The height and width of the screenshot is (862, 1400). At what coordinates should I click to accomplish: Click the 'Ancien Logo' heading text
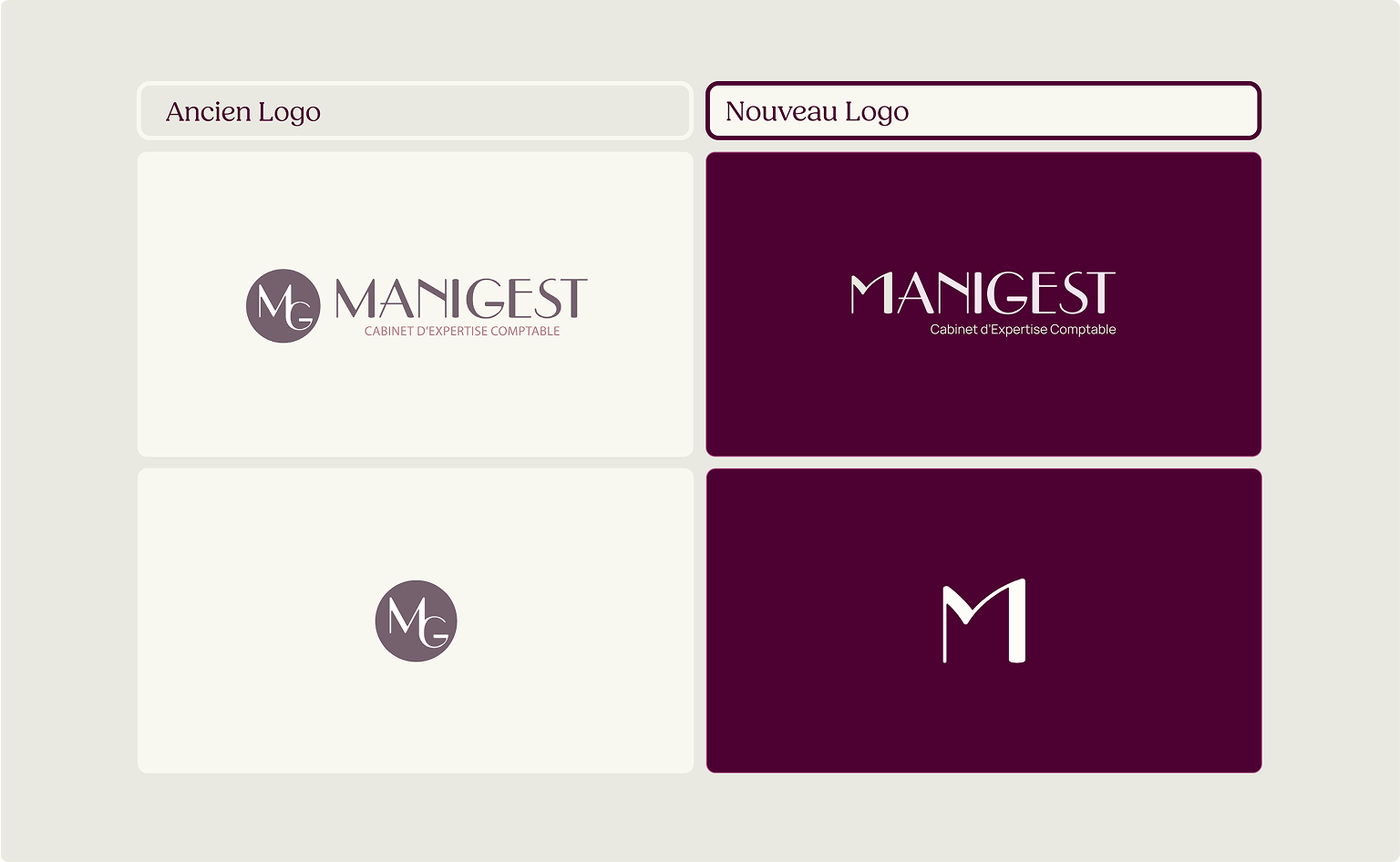pos(243,111)
